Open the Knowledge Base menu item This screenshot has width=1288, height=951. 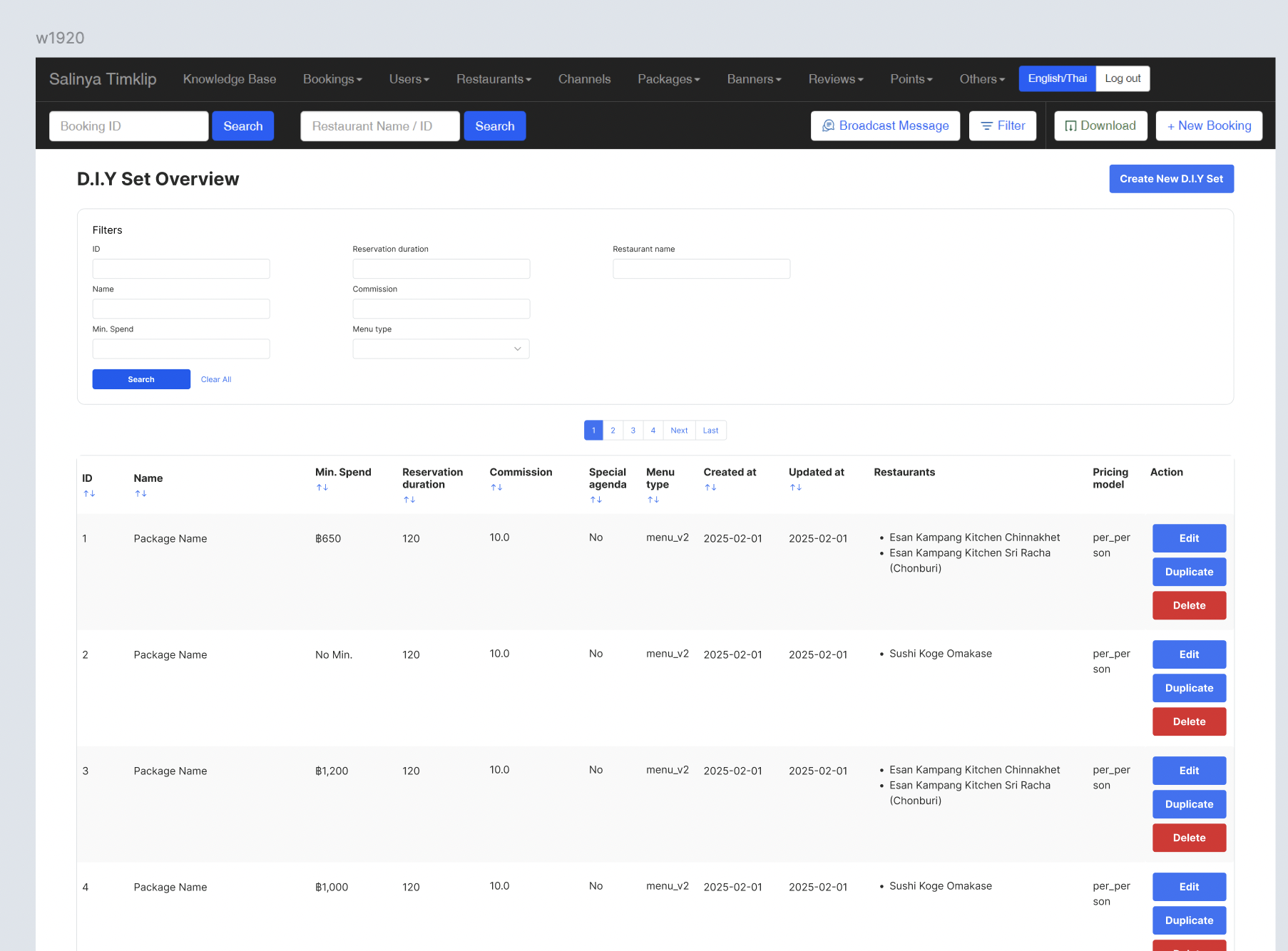click(230, 79)
